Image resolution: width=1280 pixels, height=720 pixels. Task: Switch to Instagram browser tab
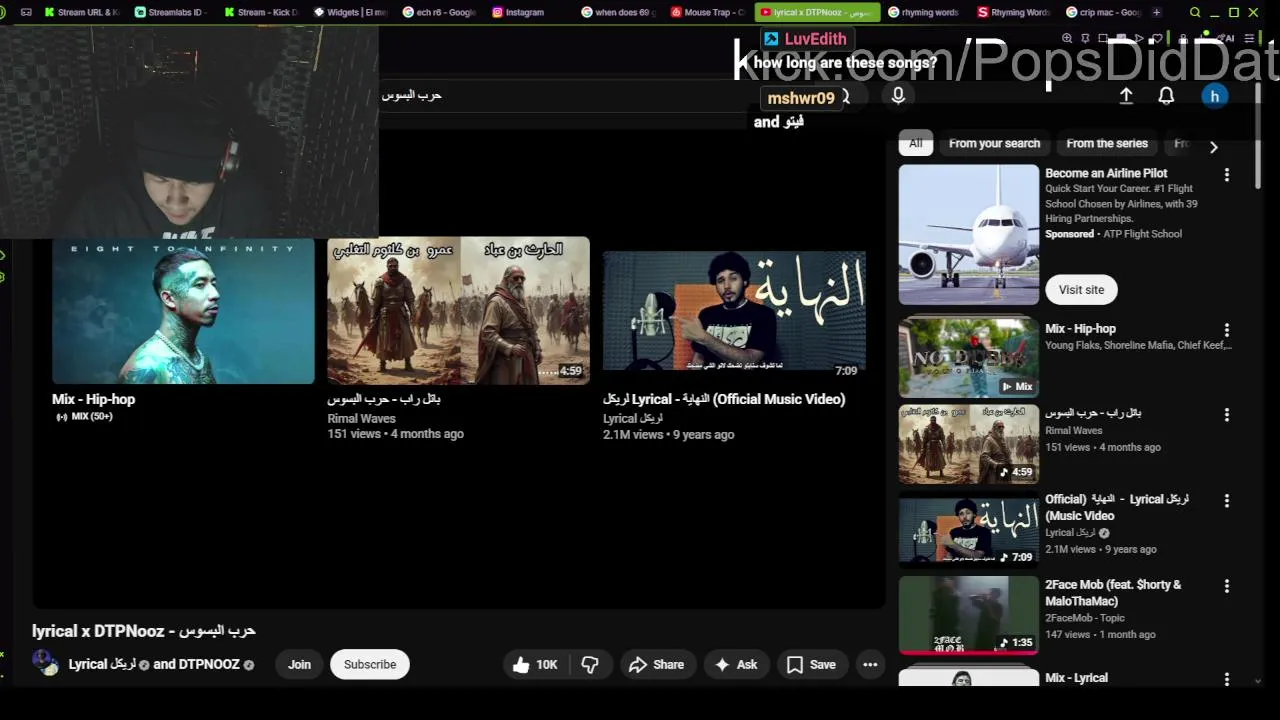click(x=518, y=12)
